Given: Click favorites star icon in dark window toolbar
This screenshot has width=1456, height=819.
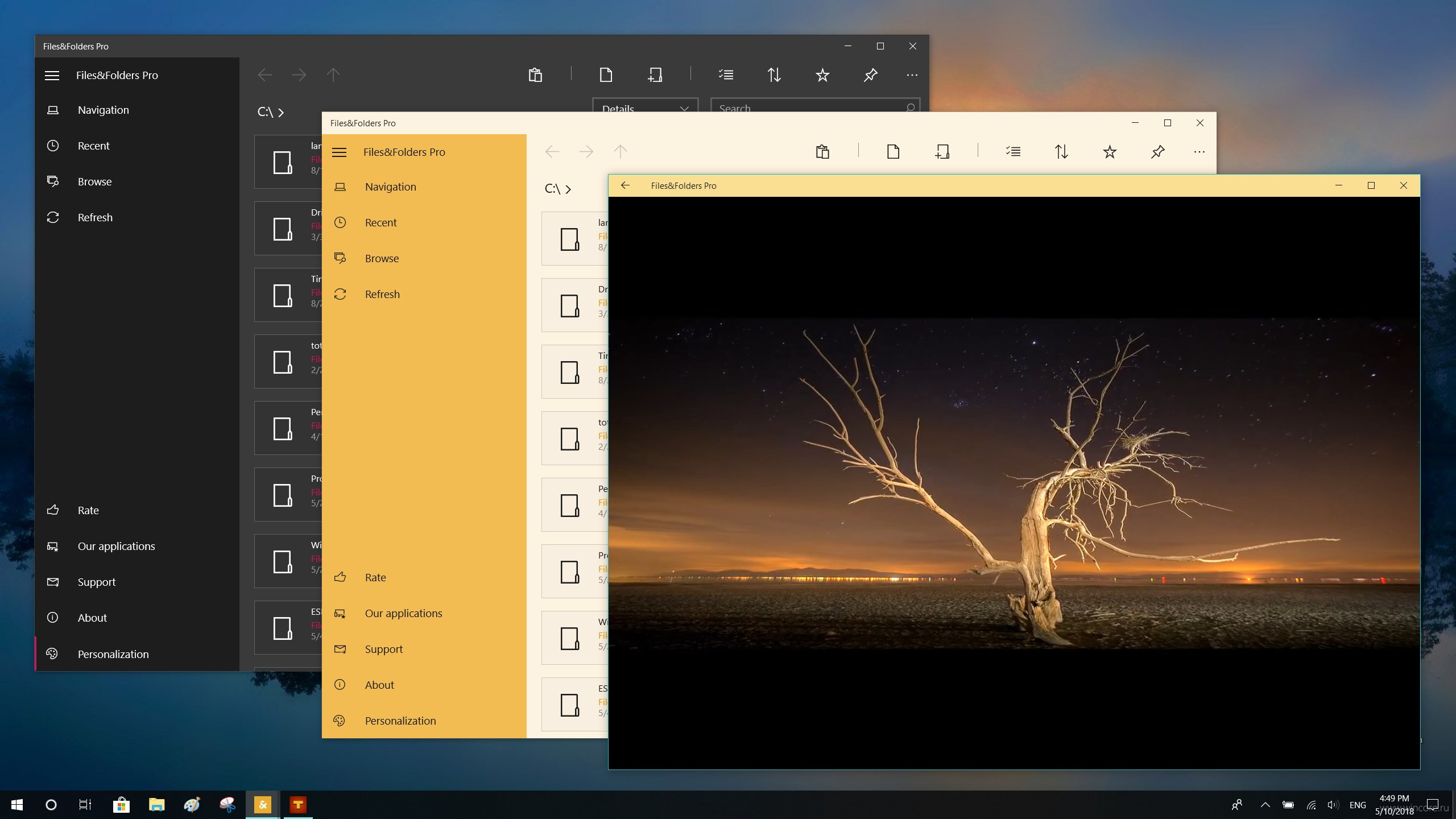Looking at the screenshot, I should click(822, 75).
